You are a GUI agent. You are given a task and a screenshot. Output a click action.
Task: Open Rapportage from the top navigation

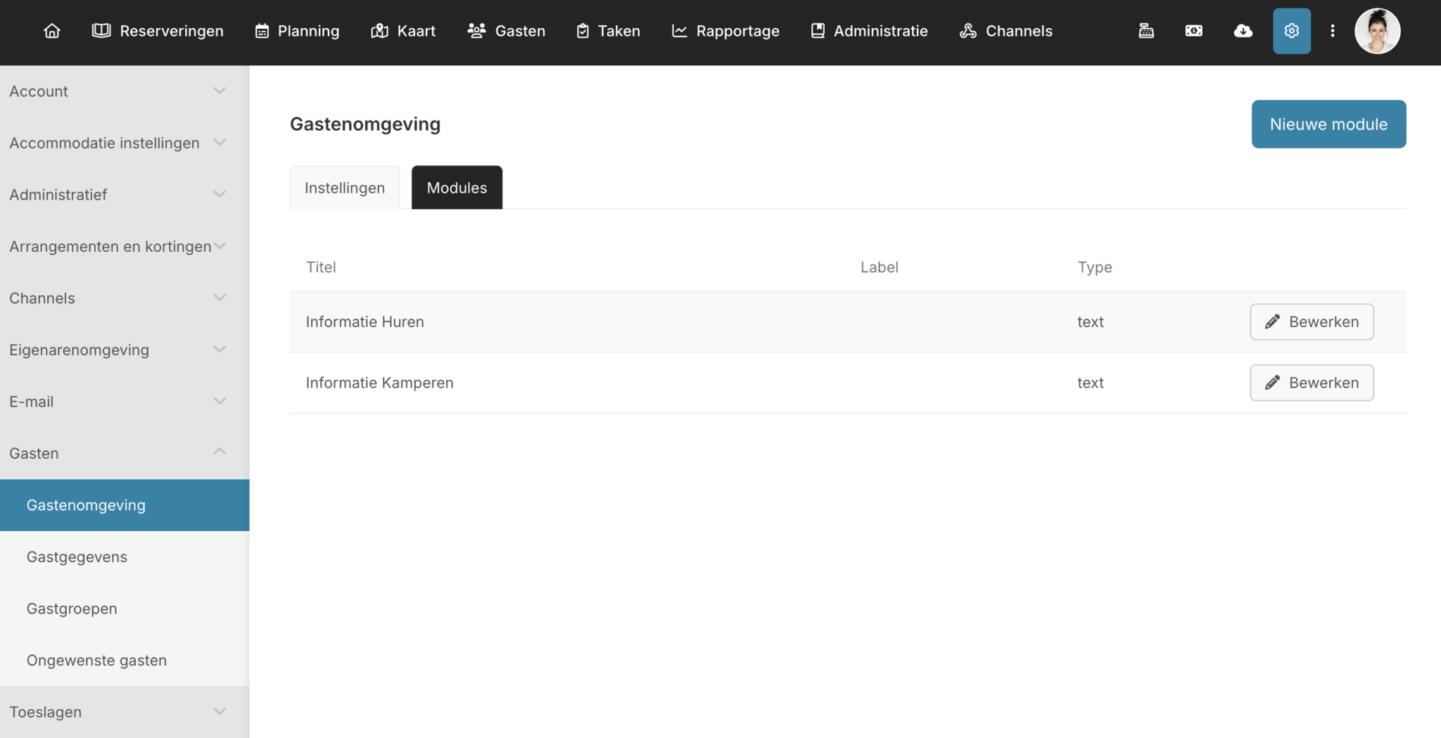pyautogui.click(x=725, y=31)
